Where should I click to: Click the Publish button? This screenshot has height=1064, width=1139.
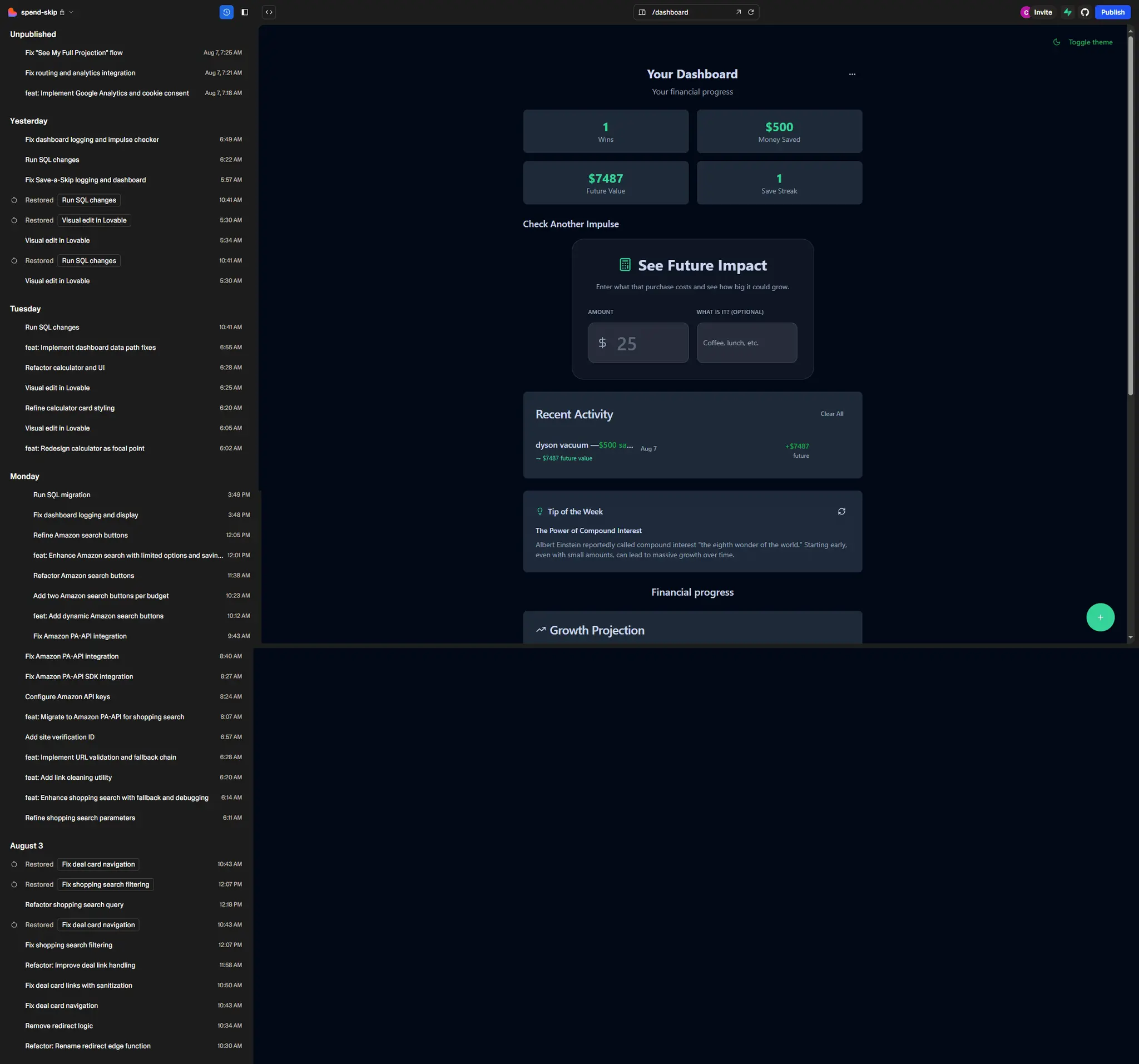[1113, 12]
